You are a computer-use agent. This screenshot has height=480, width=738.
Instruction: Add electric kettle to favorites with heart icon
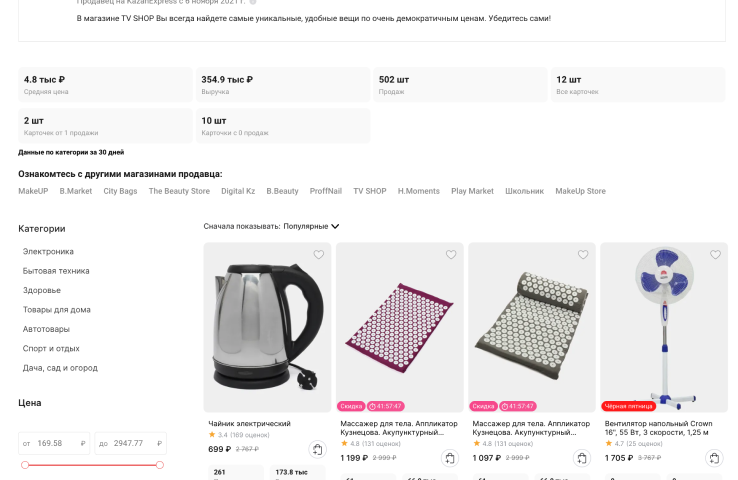(x=319, y=255)
